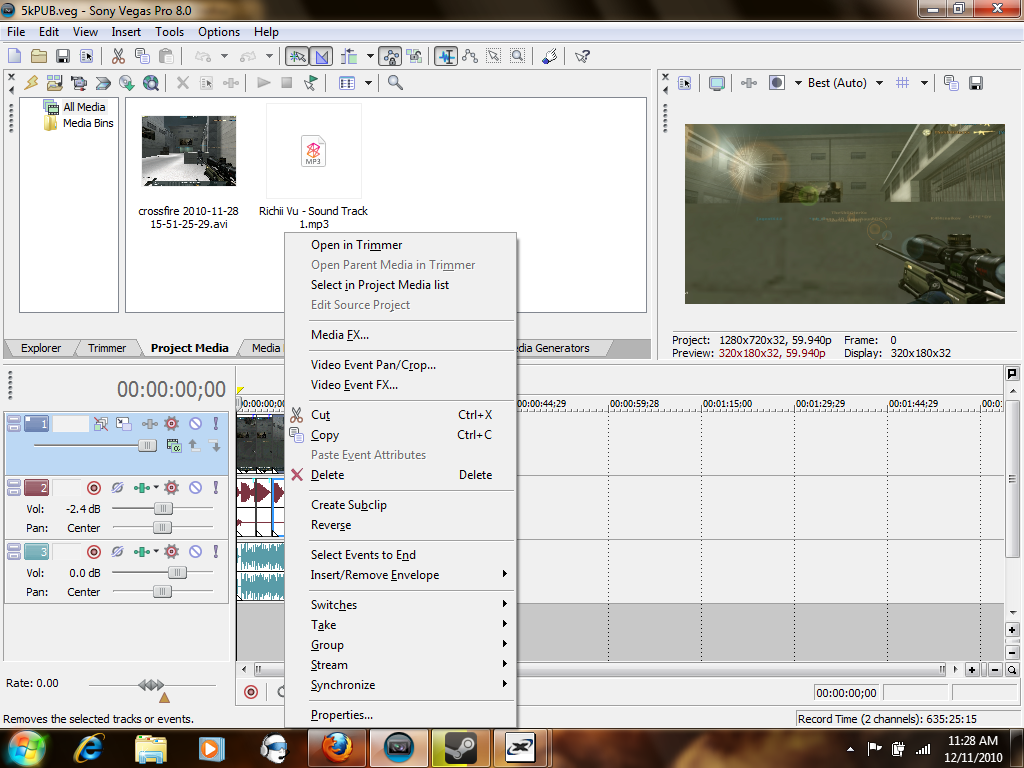Select Properties in the context menu
Image resolution: width=1024 pixels, height=768 pixels.
[341, 715]
